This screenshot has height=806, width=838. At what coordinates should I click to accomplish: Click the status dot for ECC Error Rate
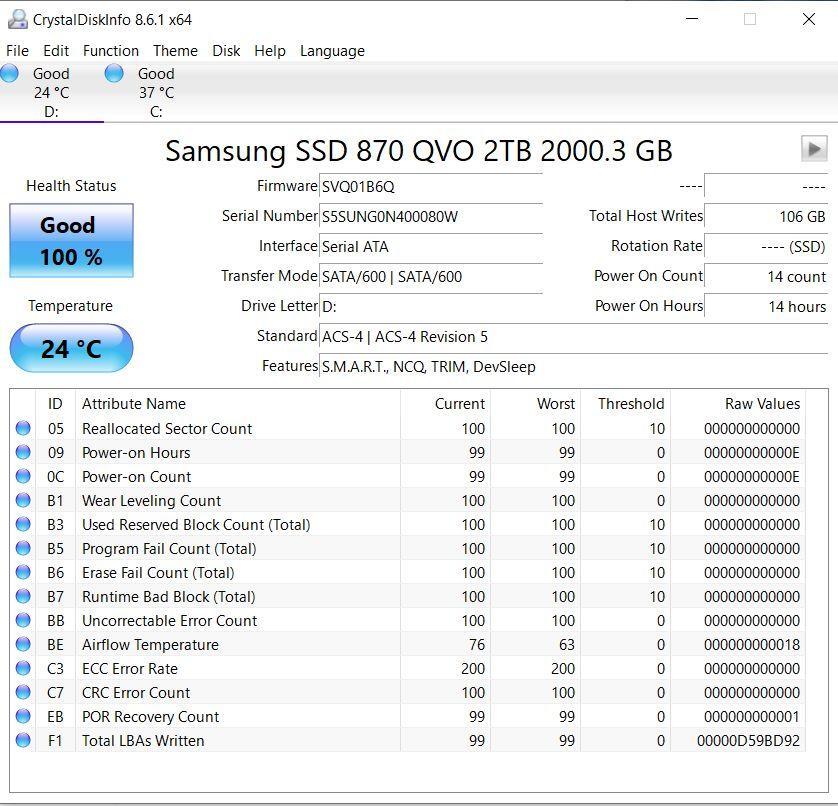(23, 668)
